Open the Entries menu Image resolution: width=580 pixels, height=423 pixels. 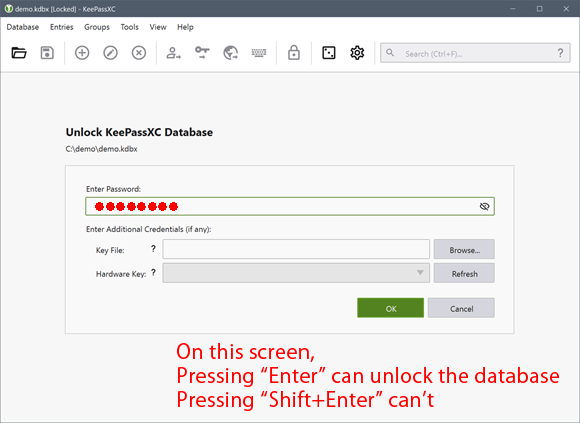[61, 27]
